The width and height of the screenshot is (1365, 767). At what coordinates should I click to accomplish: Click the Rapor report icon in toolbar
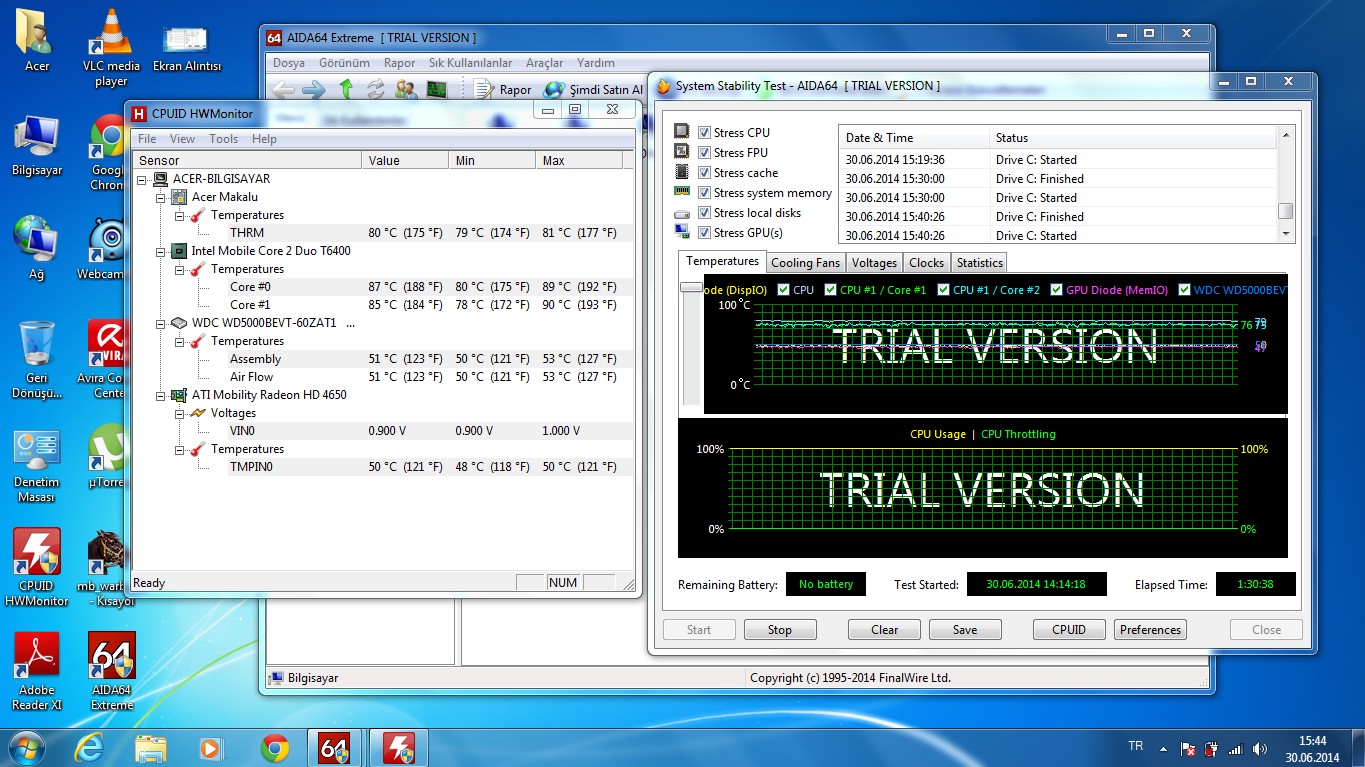point(485,89)
